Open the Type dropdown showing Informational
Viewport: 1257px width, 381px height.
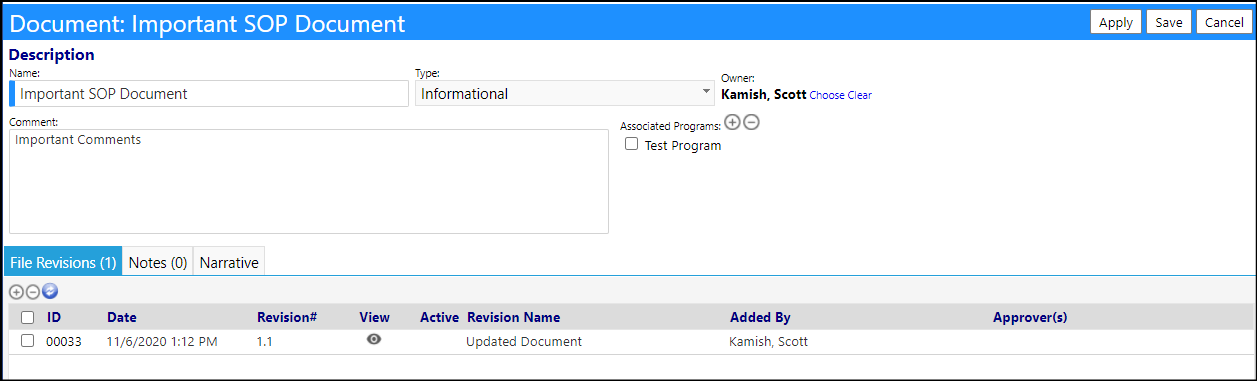click(564, 93)
